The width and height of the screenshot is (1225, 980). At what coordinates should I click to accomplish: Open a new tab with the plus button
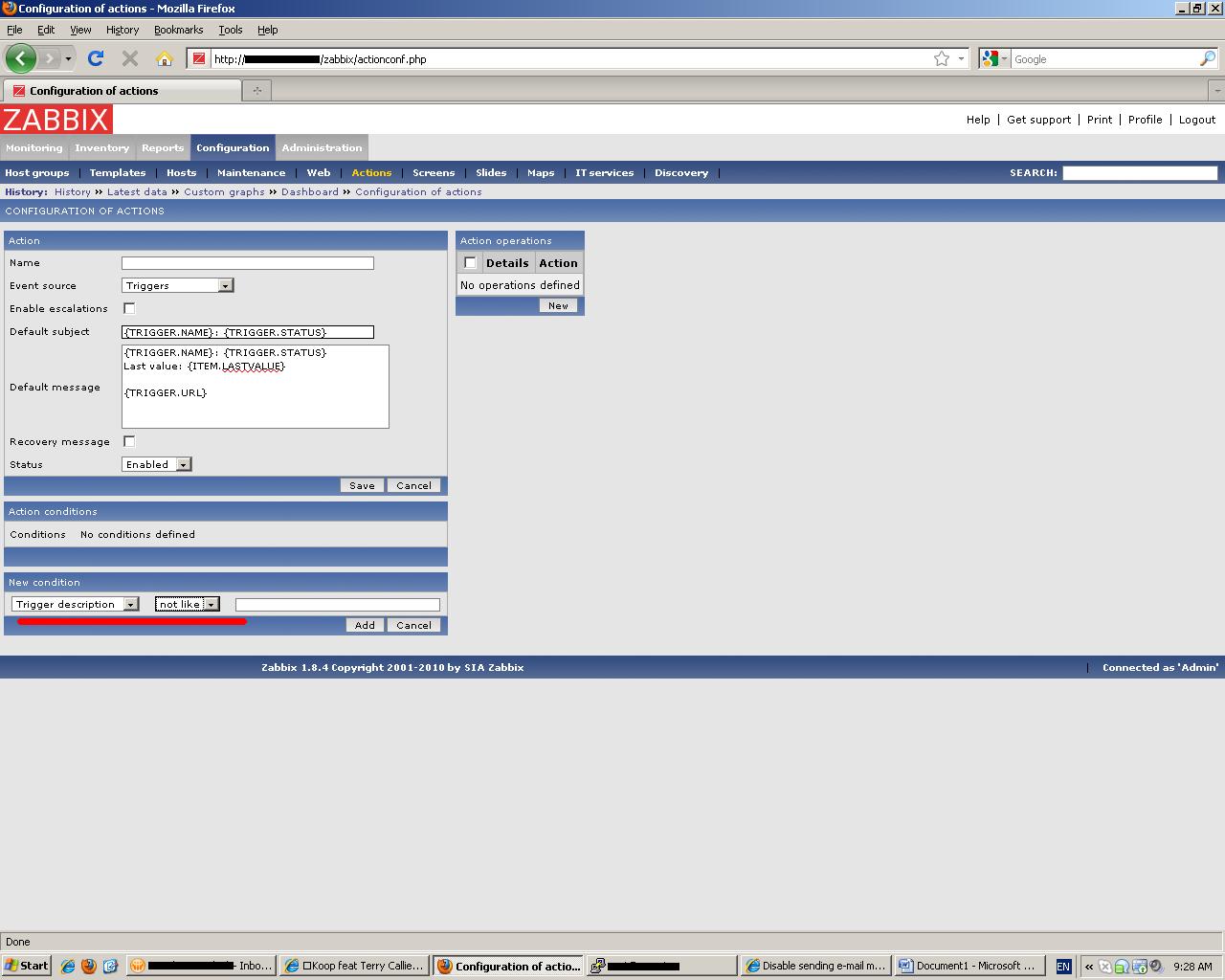(x=256, y=90)
